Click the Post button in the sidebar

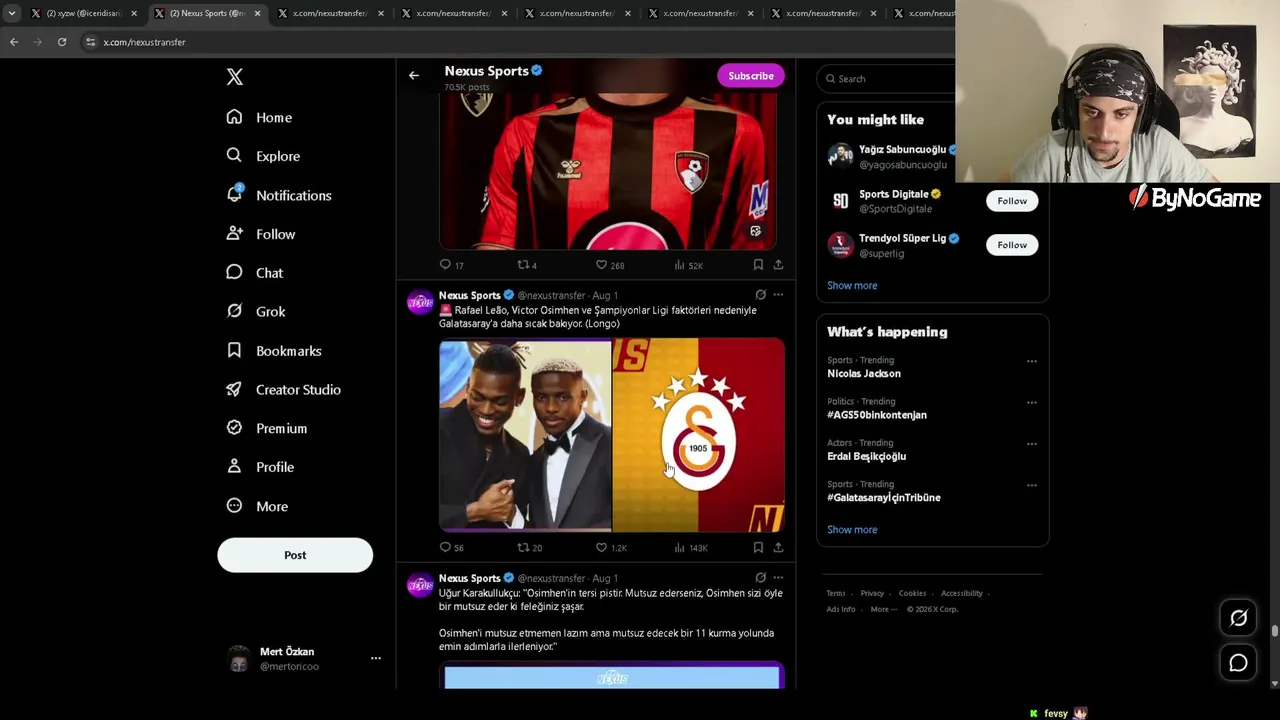295,555
